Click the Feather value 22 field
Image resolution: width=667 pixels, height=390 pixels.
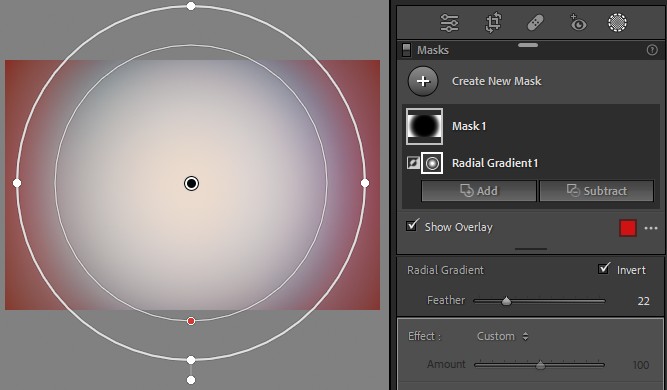643,301
